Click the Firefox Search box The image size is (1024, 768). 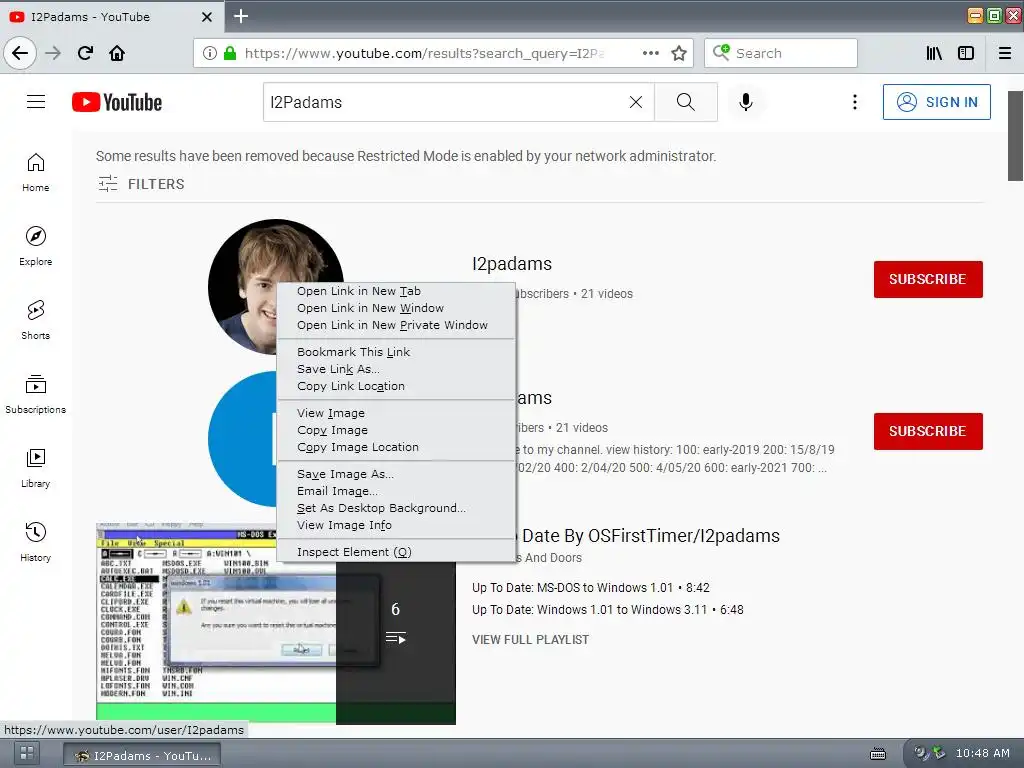(780, 53)
